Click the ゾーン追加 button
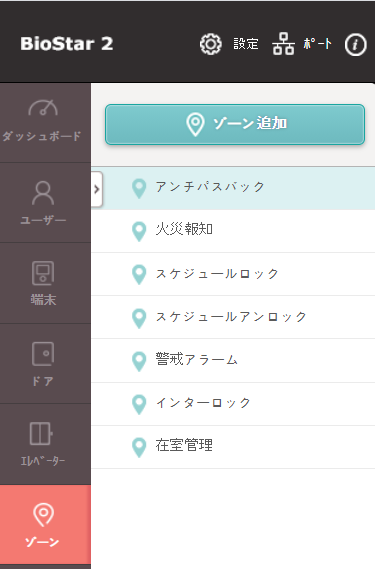 click(x=235, y=124)
